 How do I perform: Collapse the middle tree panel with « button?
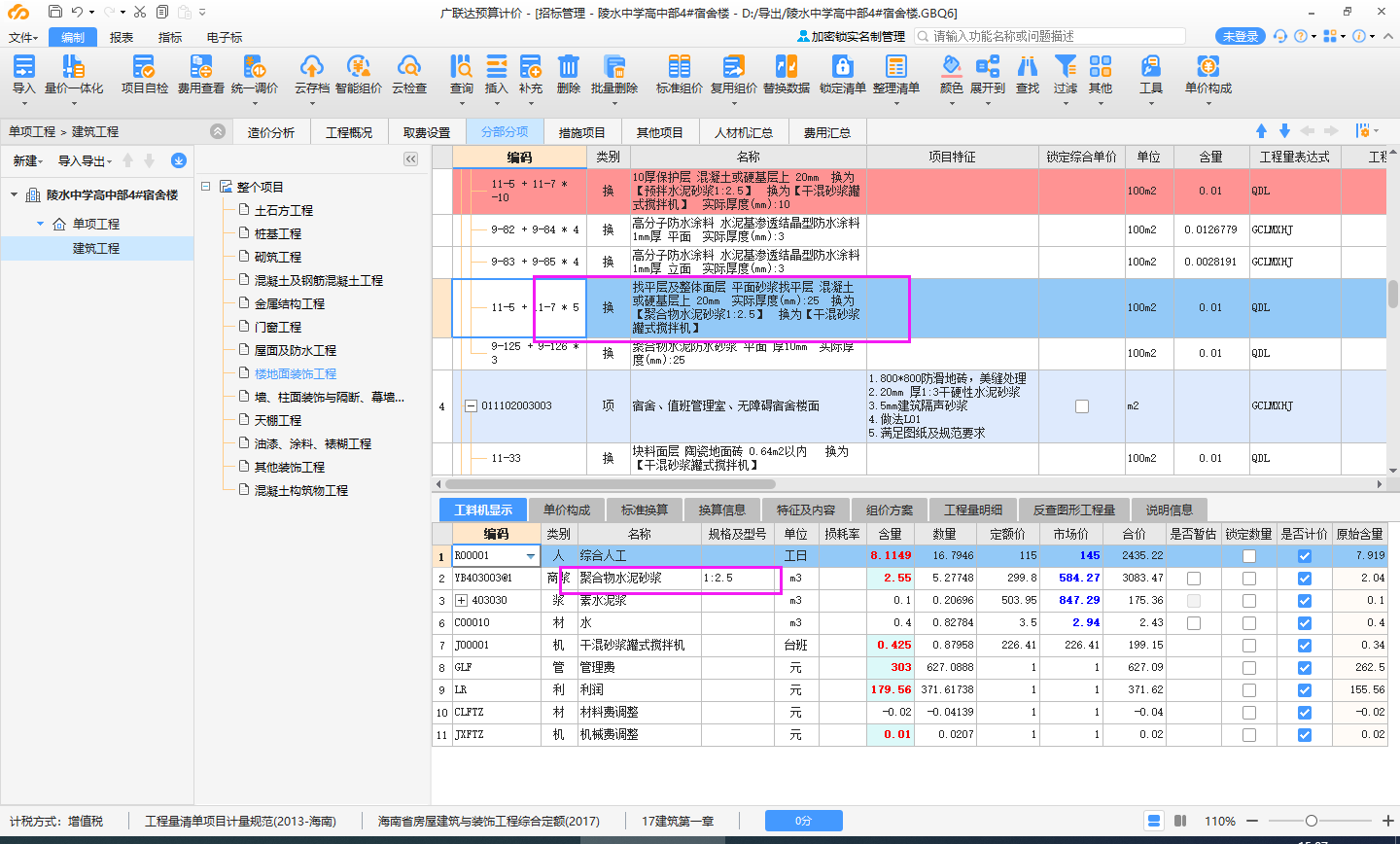tap(411, 159)
